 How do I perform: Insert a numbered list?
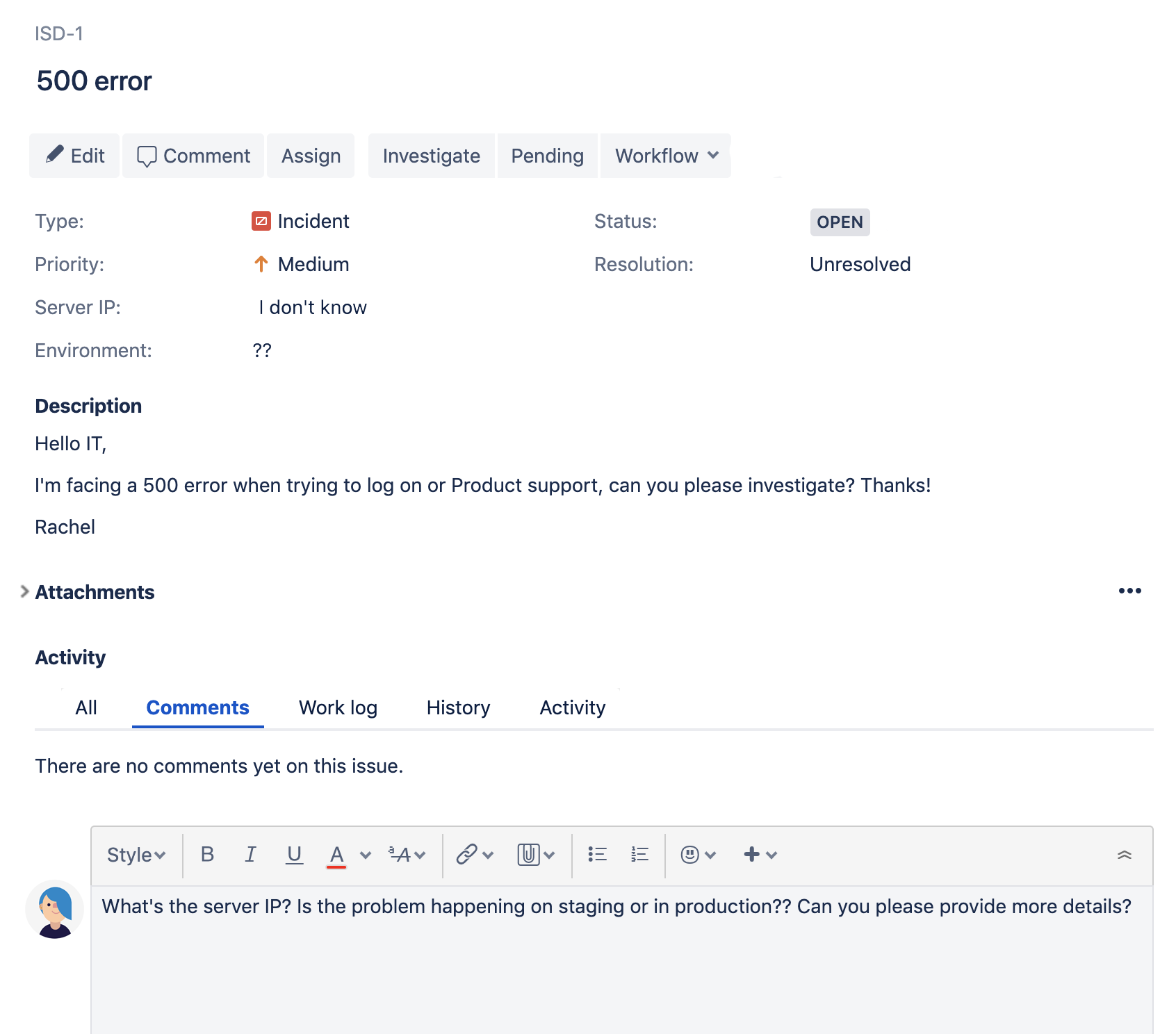click(x=639, y=854)
